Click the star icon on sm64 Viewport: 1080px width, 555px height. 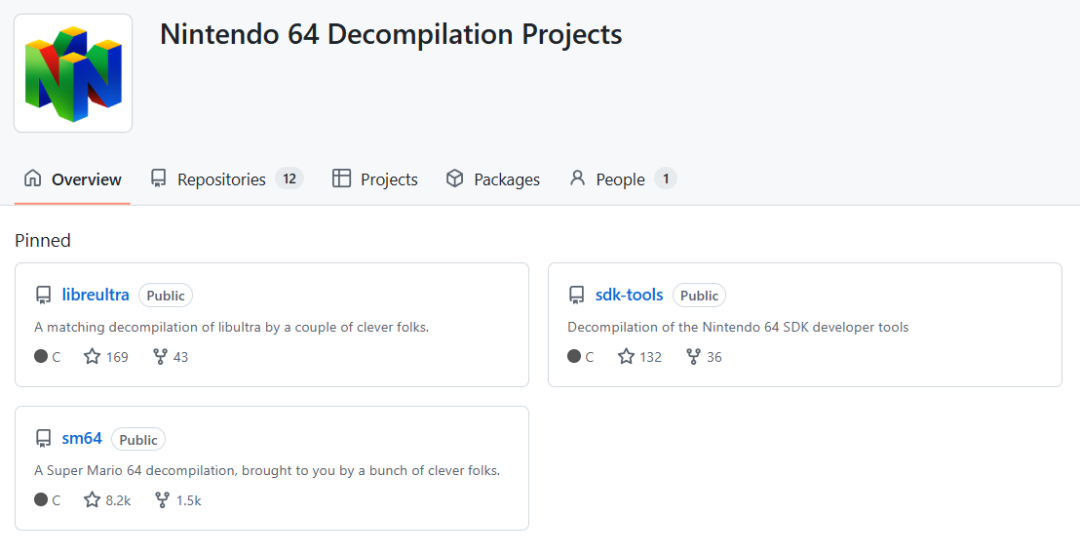coord(92,500)
